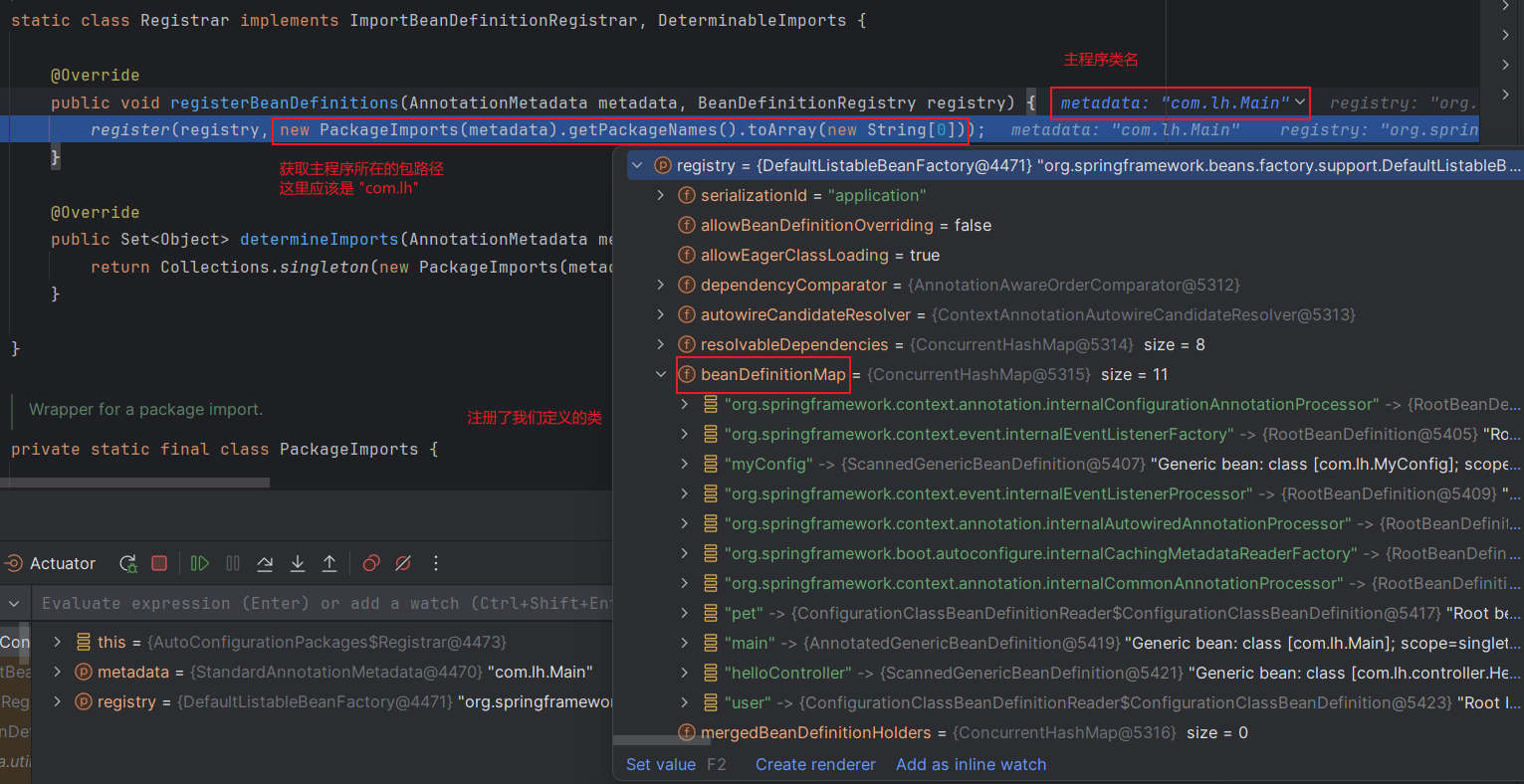
Task: Click the Set value link
Action: point(661,764)
